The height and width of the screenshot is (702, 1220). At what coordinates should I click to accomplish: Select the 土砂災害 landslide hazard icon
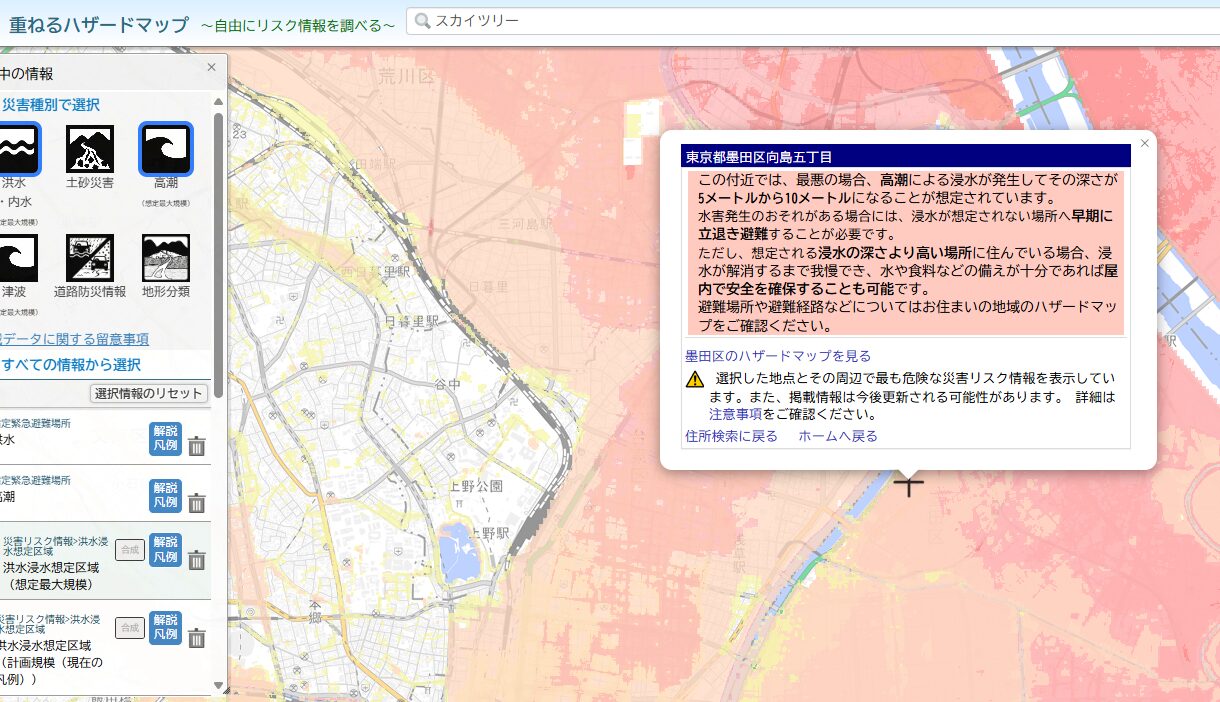[90, 149]
